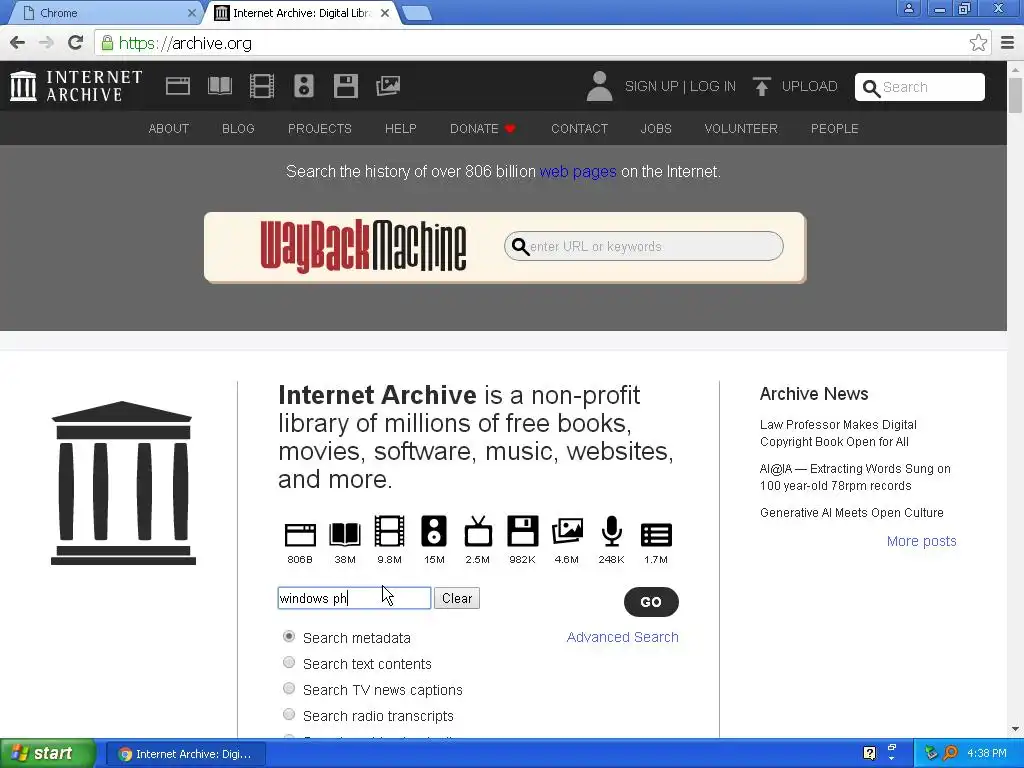The width and height of the screenshot is (1024, 768).
Task: Select the Search TV news captions option
Action: pos(289,688)
